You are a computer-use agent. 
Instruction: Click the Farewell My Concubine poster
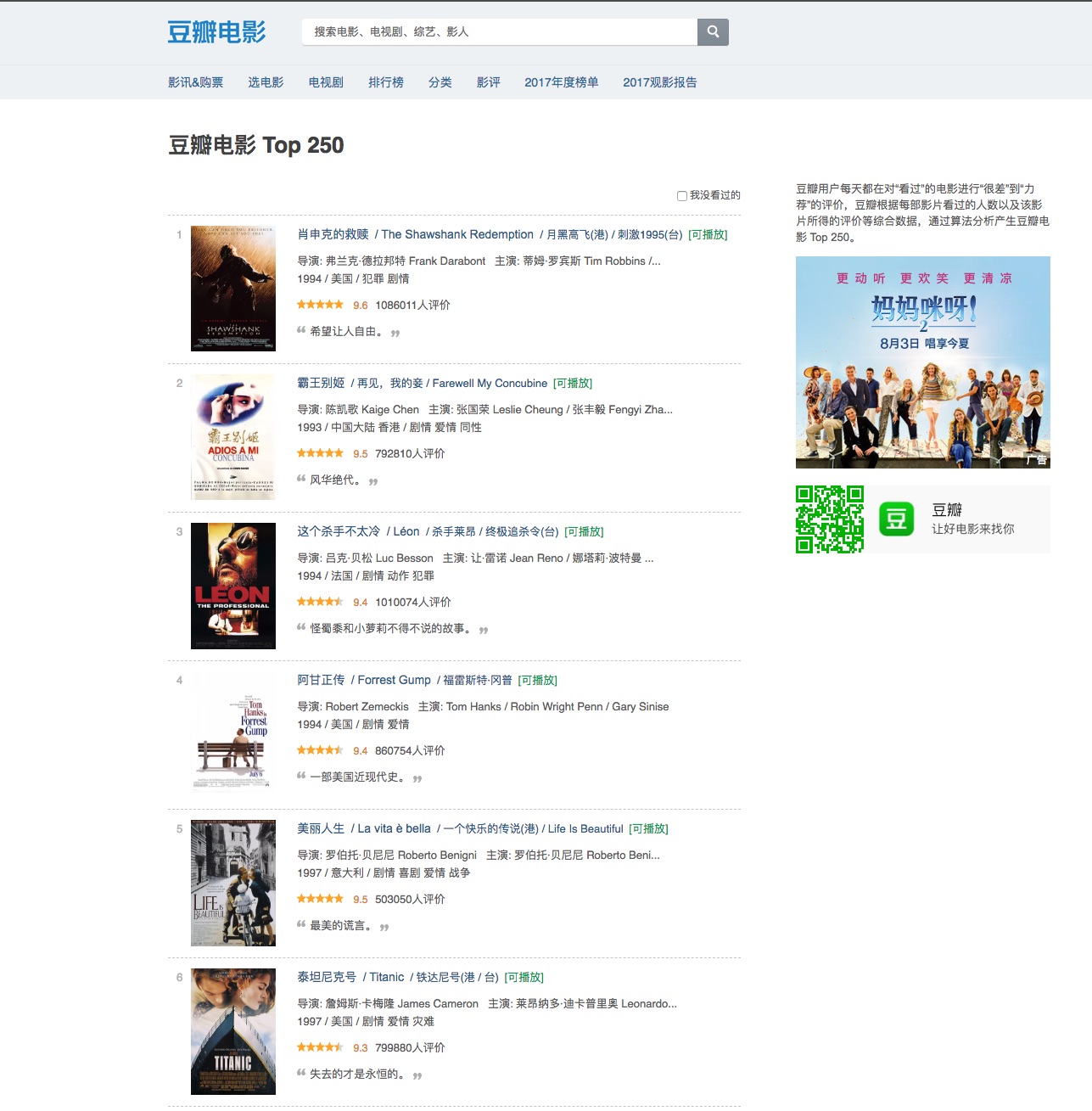(x=233, y=437)
